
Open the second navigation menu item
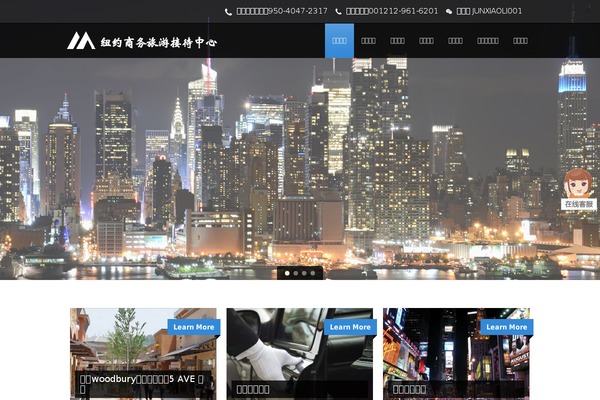(x=368, y=41)
